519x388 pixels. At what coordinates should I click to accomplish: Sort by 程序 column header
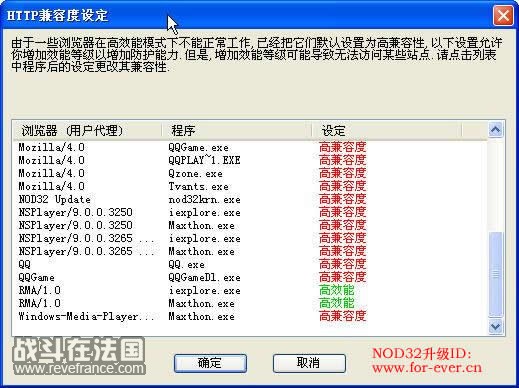(x=237, y=130)
